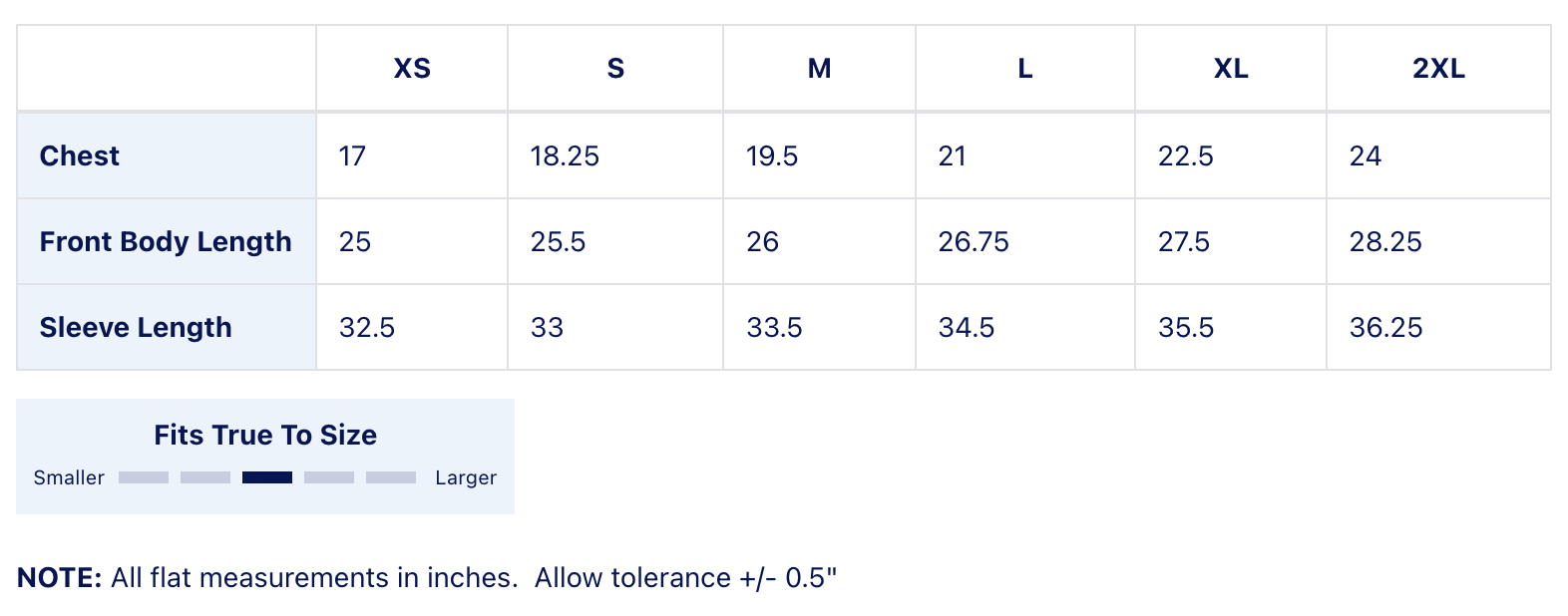Click the Chest row label
1568x616 pixels.
pos(80,156)
